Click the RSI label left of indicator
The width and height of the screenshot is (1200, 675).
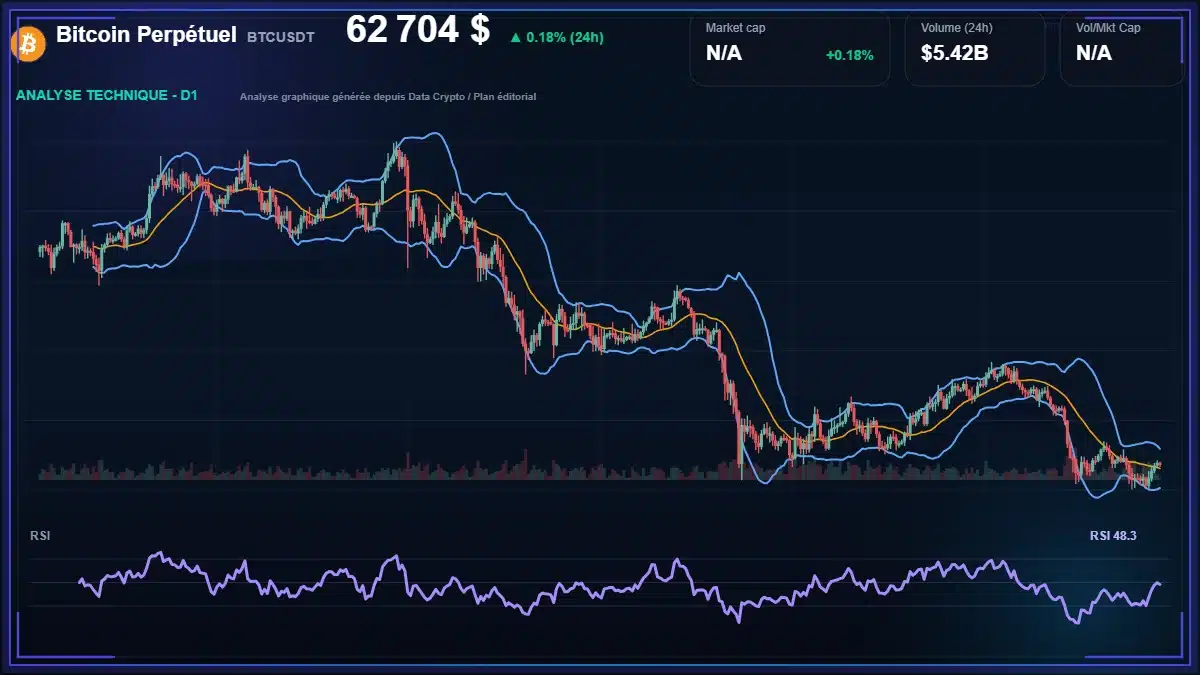pyautogui.click(x=40, y=536)
